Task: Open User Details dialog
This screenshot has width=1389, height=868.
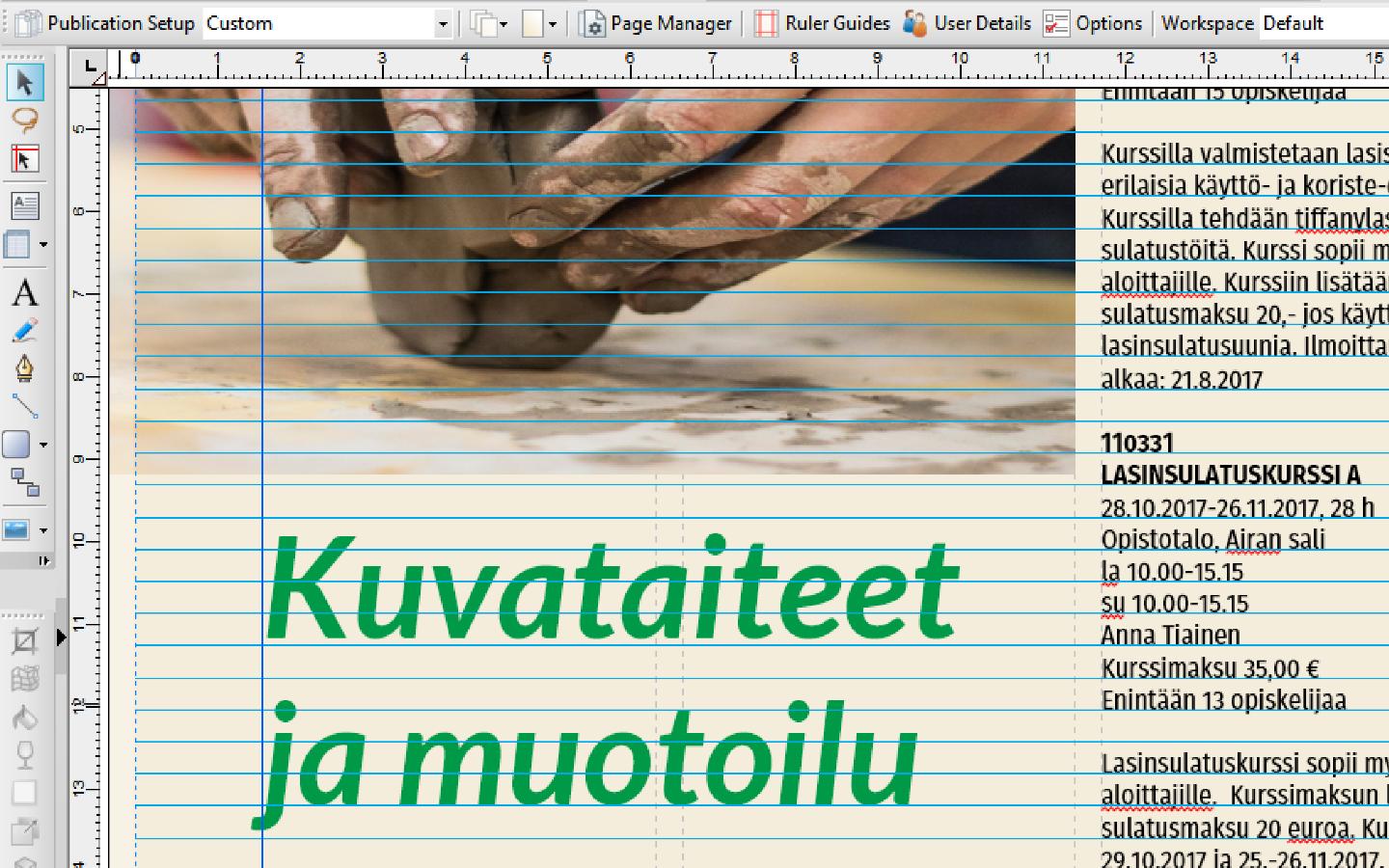Action: coord(967,23)
